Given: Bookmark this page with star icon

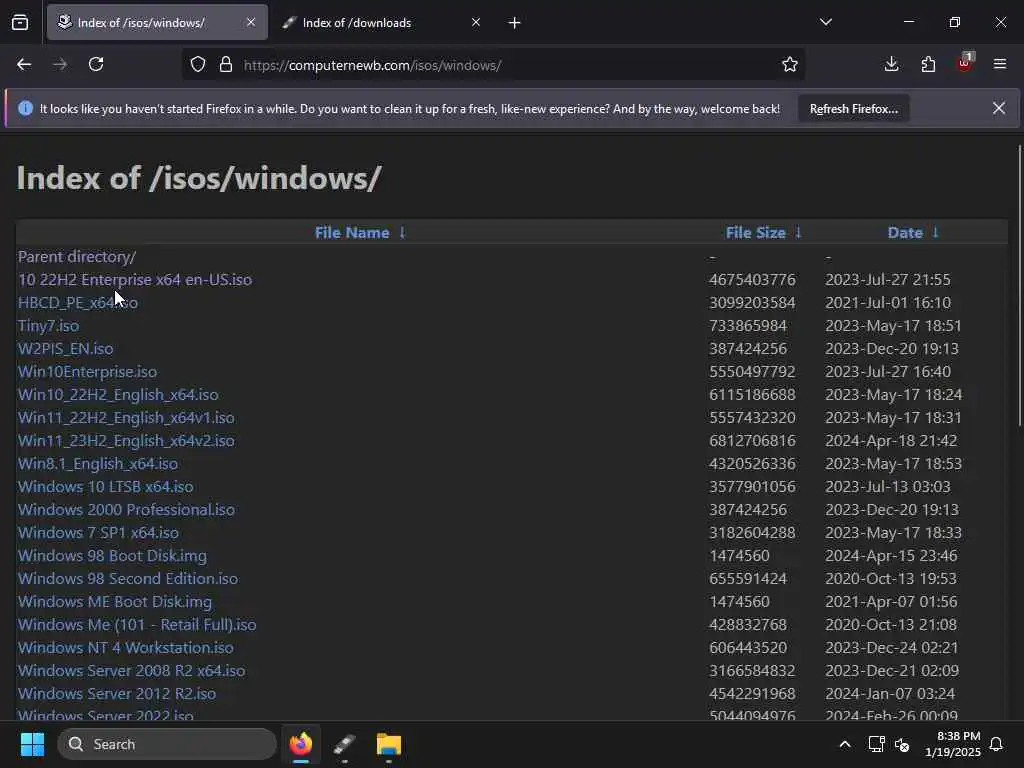Looking at the screenshot, I should [790, 65].
